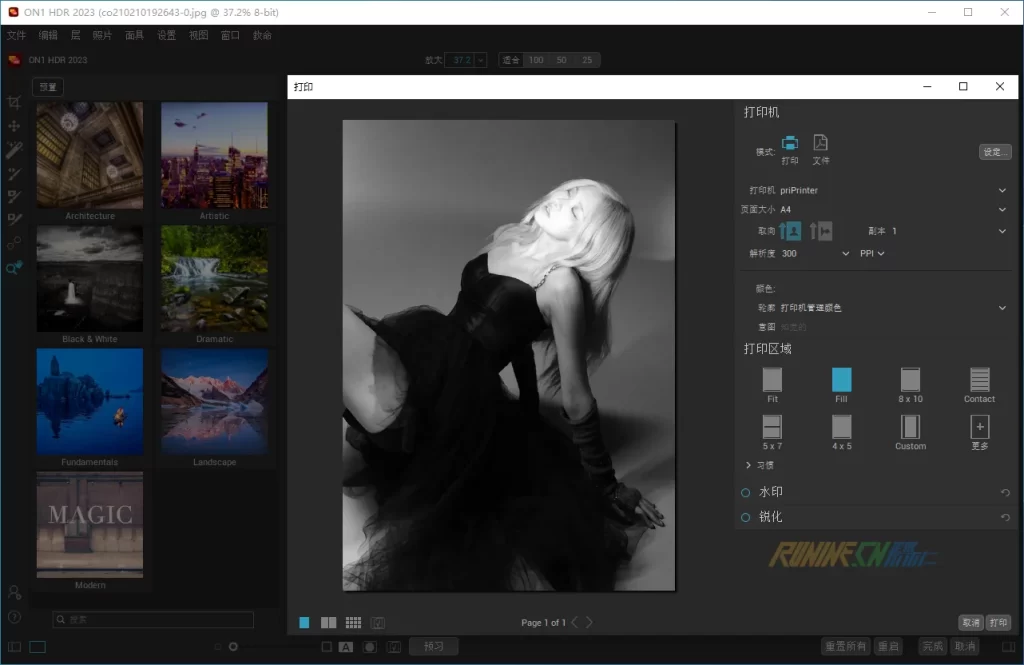Select the Landscape preset thumbnail
The width and height of the screenshot is (1024, 665).
point(214,400)
